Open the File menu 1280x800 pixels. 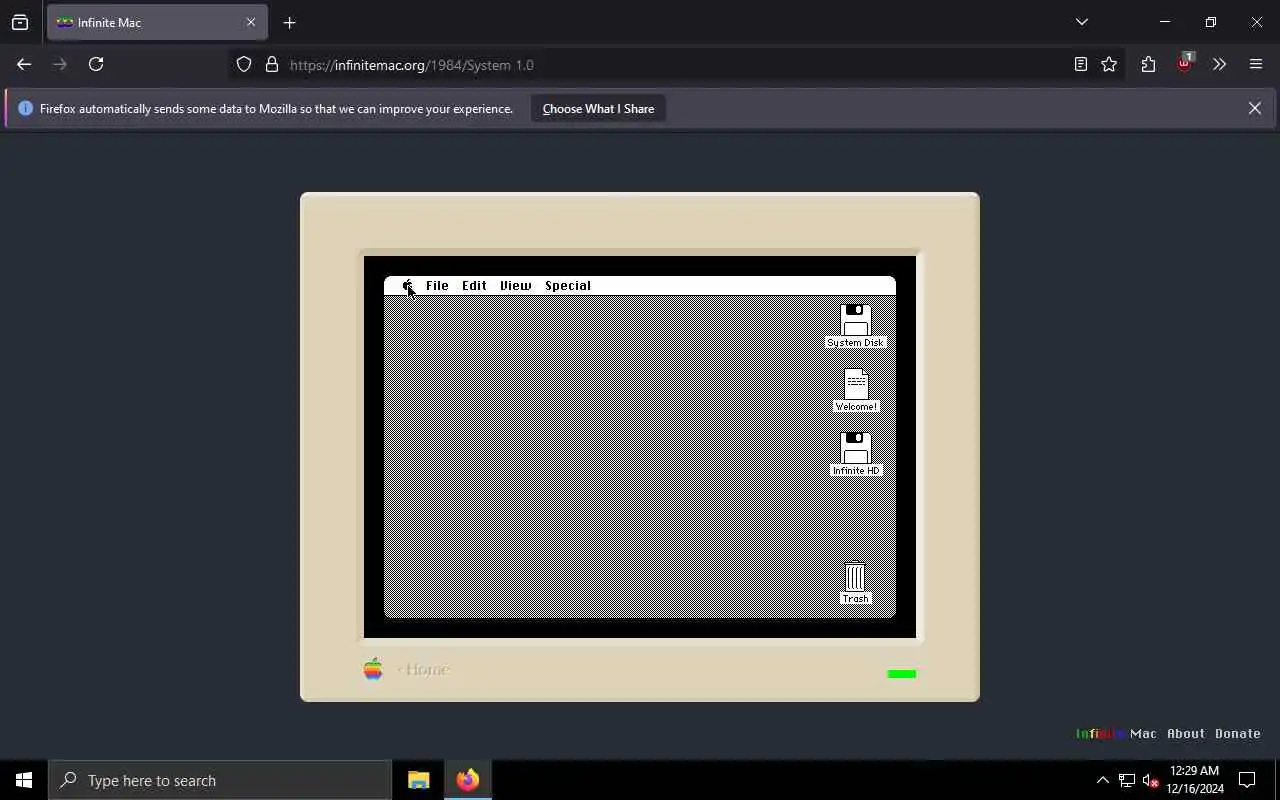tap(437, 286)
